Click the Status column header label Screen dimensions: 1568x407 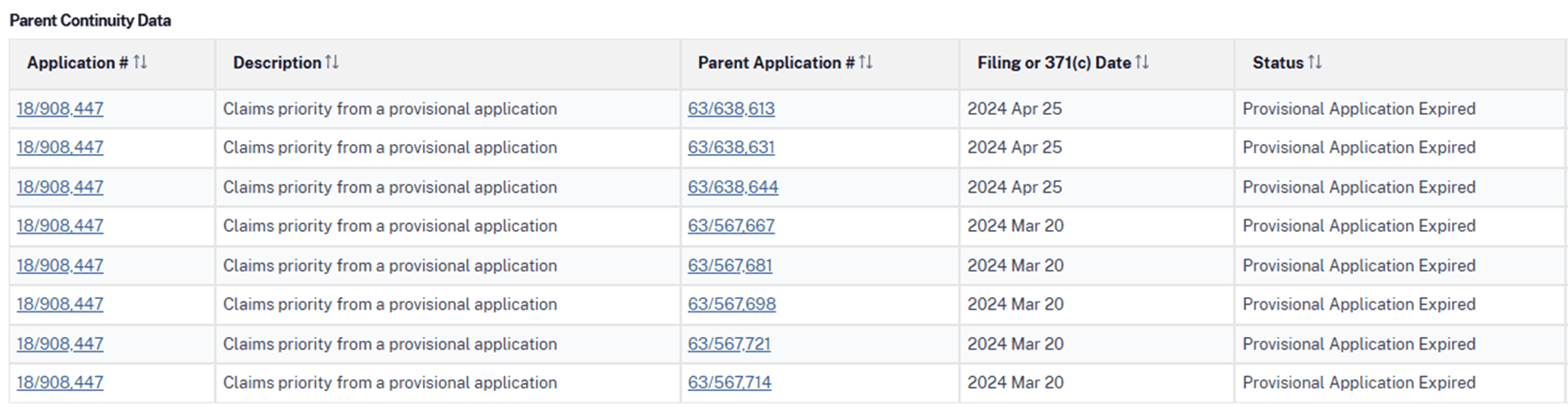point(1278,63)
